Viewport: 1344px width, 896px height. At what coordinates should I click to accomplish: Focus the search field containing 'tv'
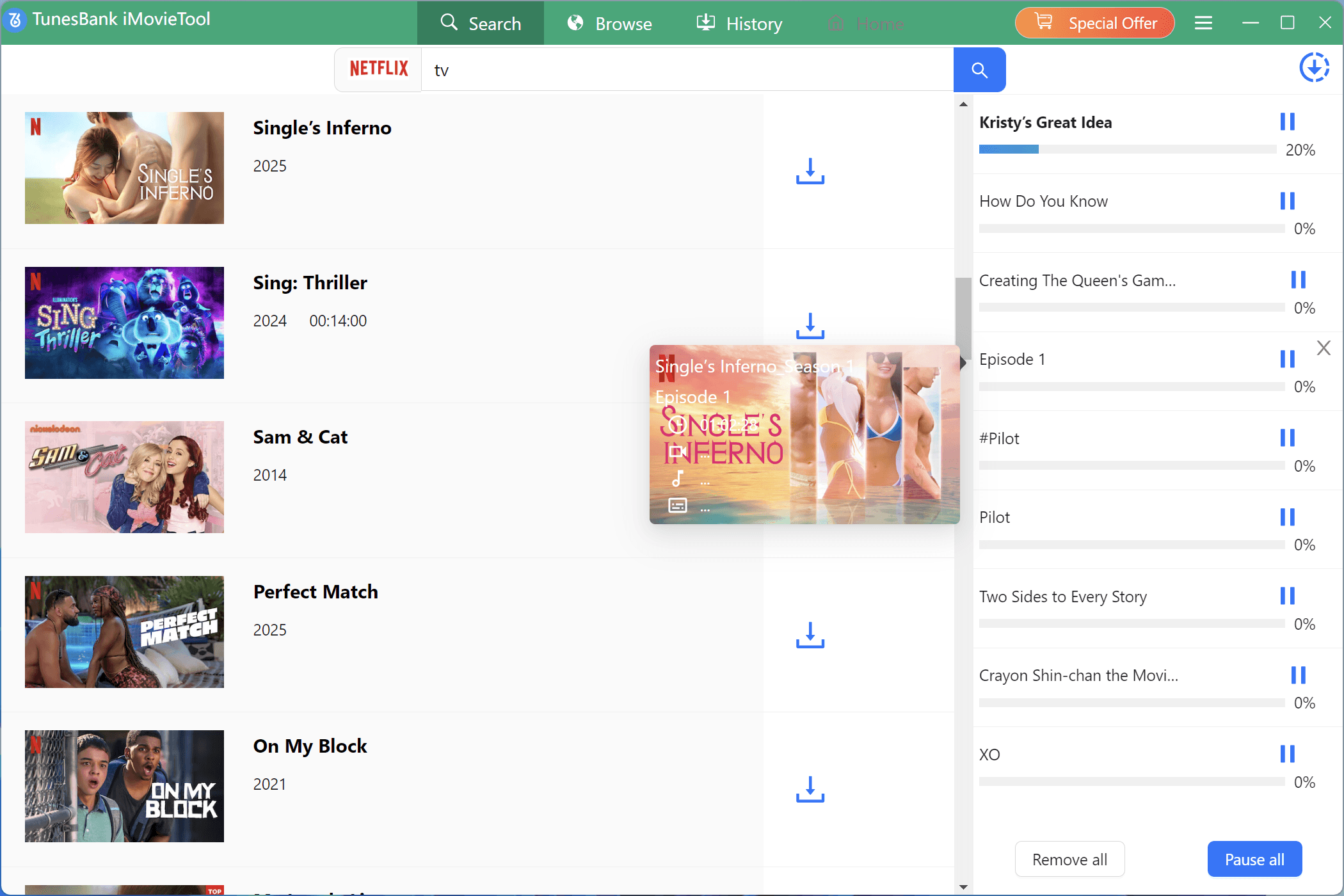687,70
